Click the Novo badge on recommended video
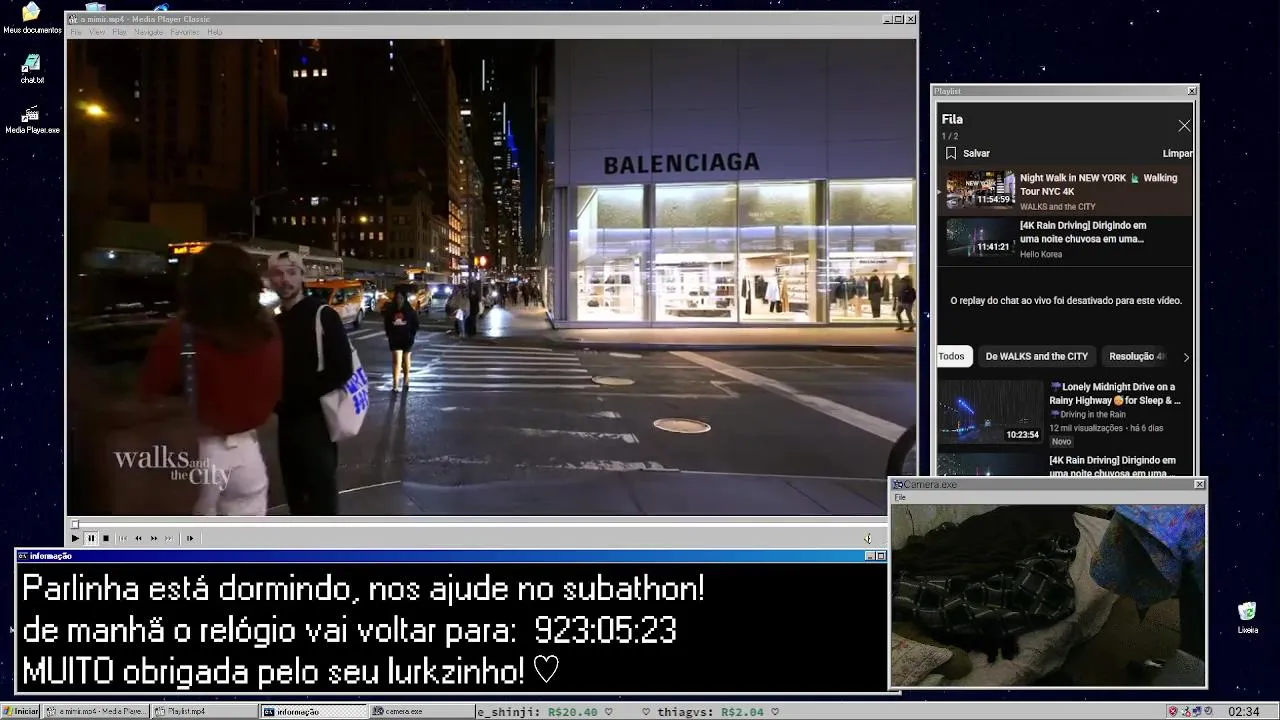Image resolution: width=1280 pixels, height=720 pixels. pos(1061,441)
